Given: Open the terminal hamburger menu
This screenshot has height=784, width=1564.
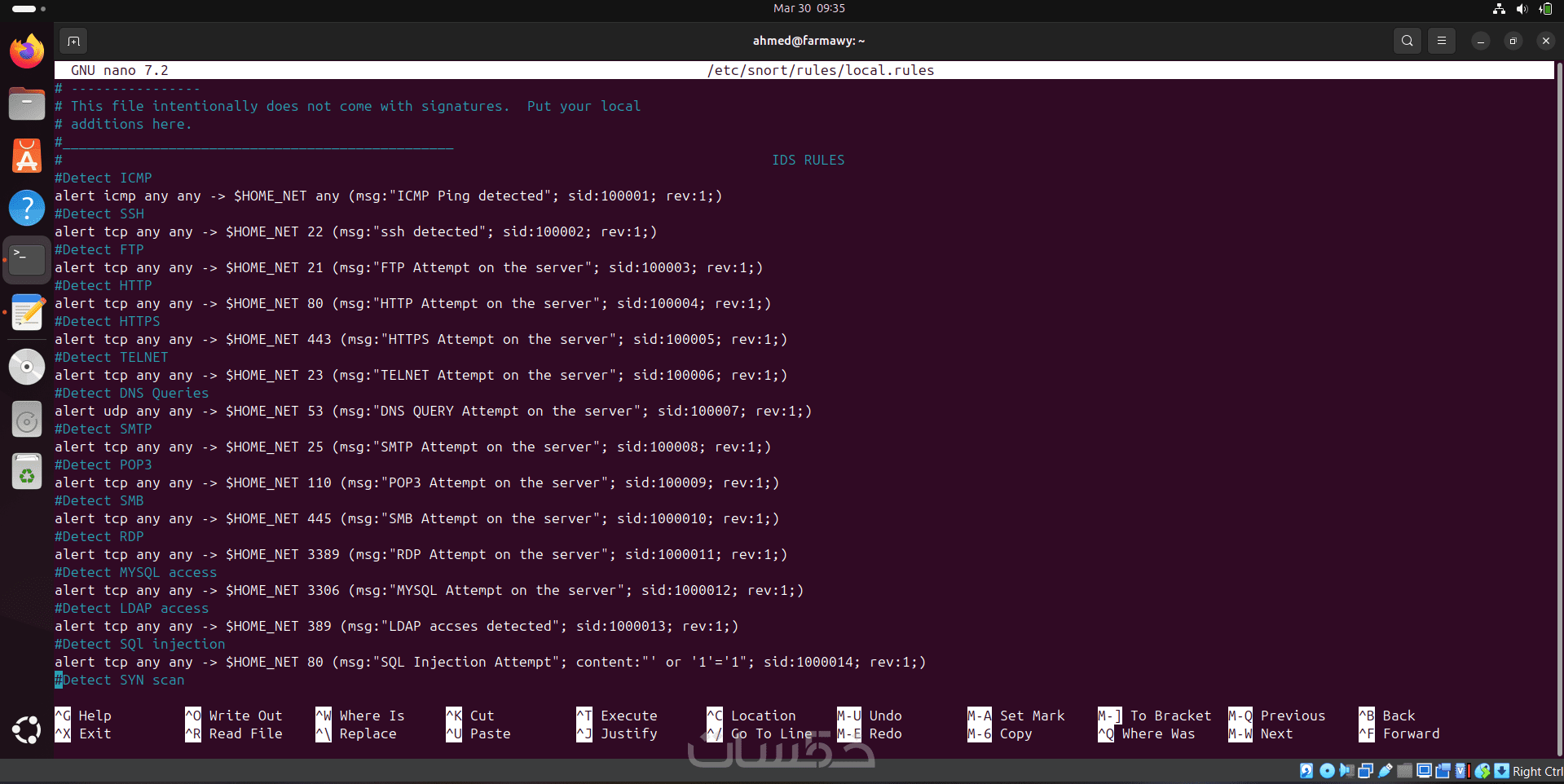Looking at the screenshot, I should (x=1442, y=41).
